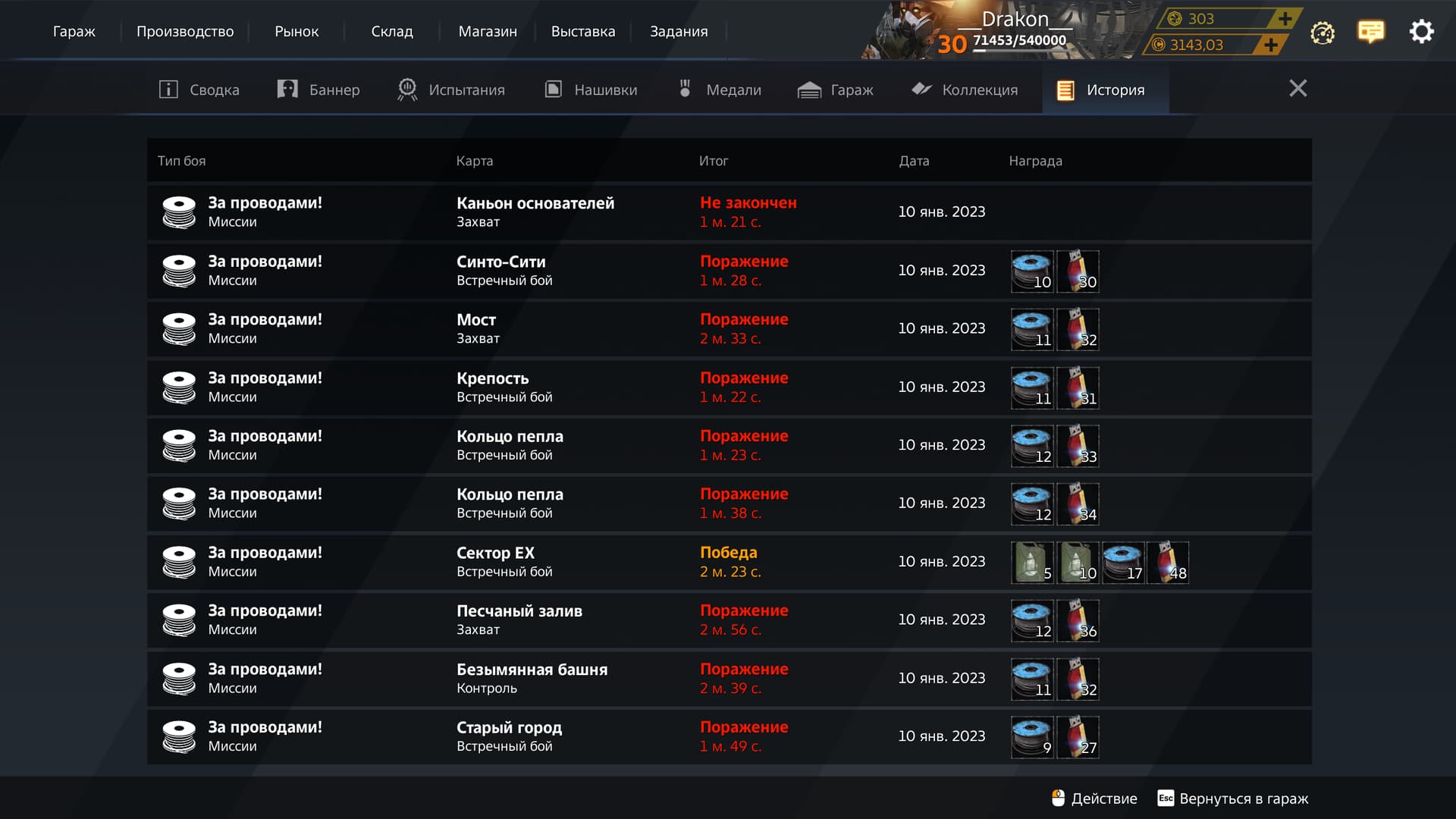Click the speedometer icon in top bar

coord(1322,33)
